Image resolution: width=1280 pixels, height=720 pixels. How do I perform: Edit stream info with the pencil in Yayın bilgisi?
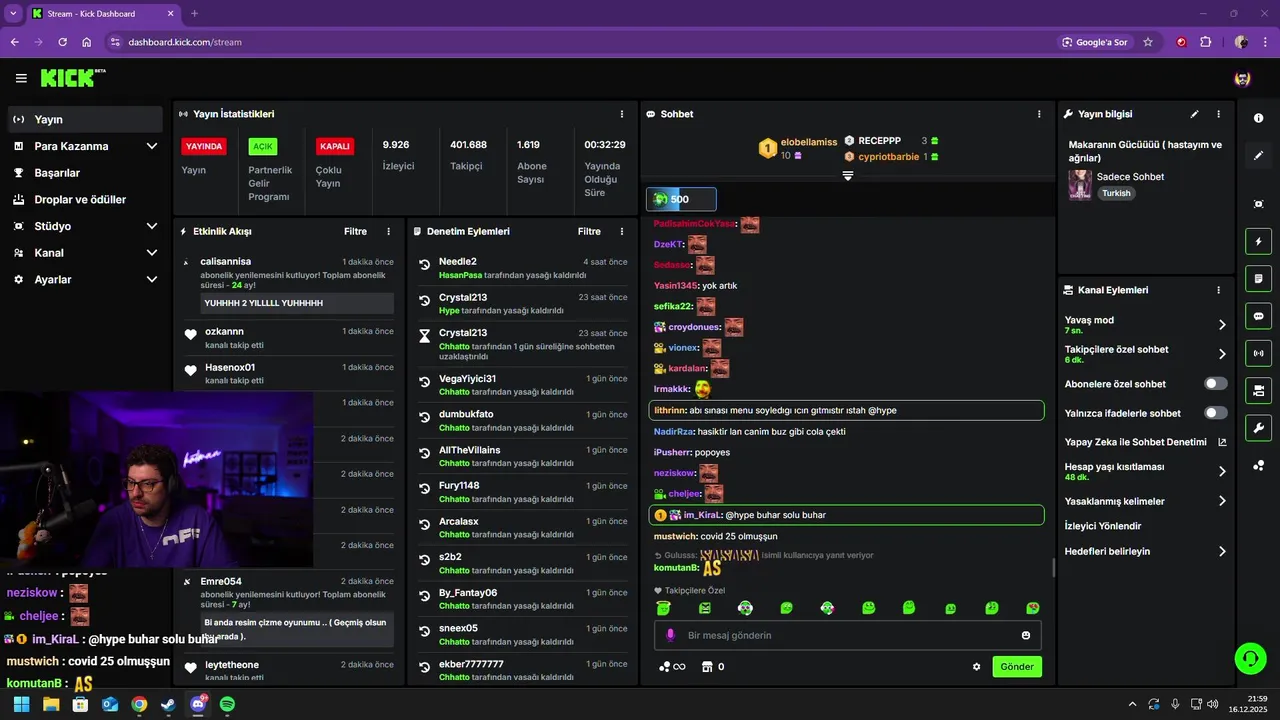point(1194,114)
